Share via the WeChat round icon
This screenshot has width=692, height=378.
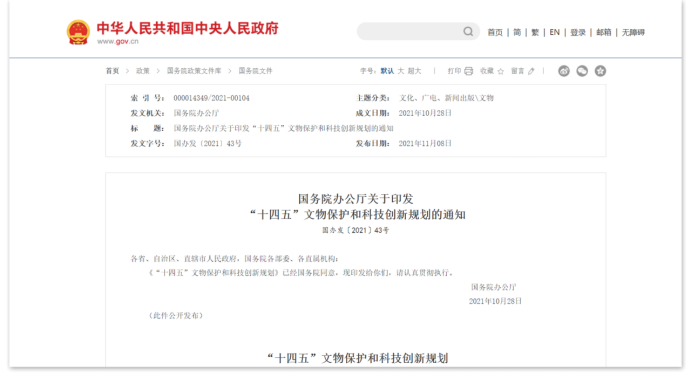(582, 71)
